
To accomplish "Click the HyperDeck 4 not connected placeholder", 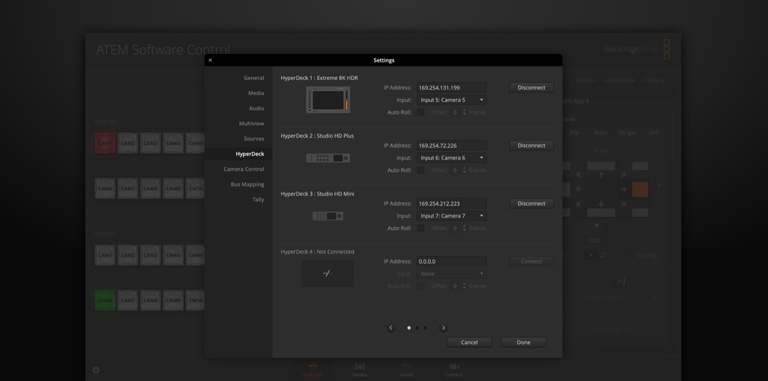I will [327, 274].
